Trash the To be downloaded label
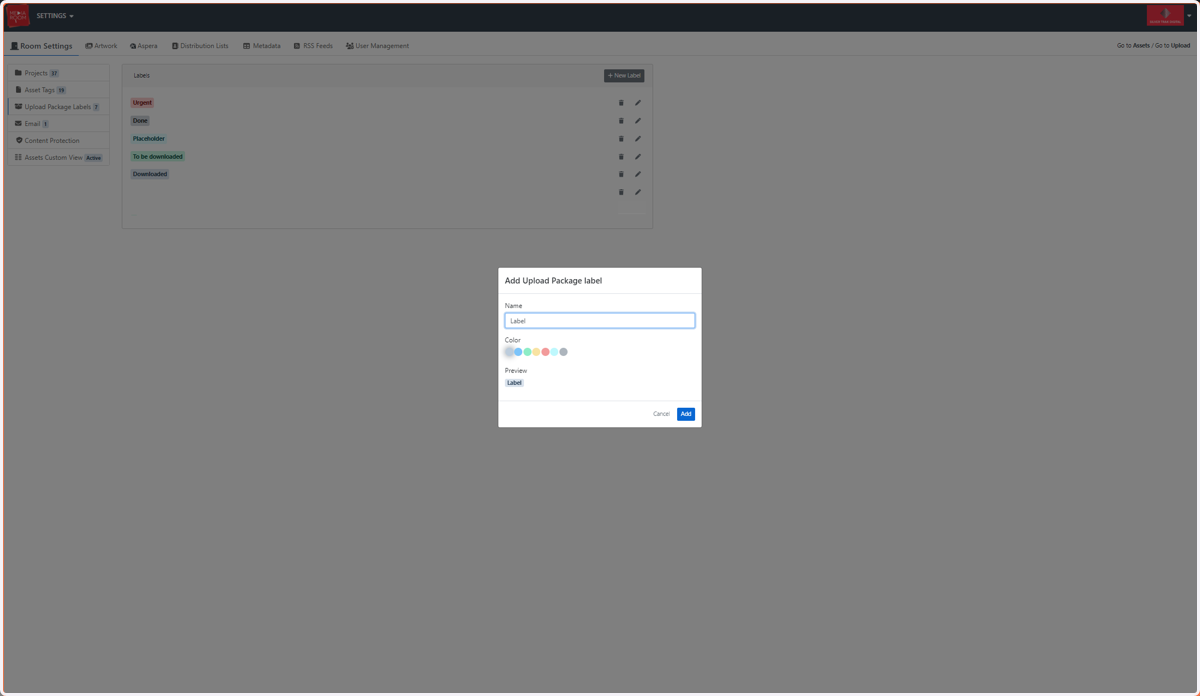 click(x=621, y=157)
